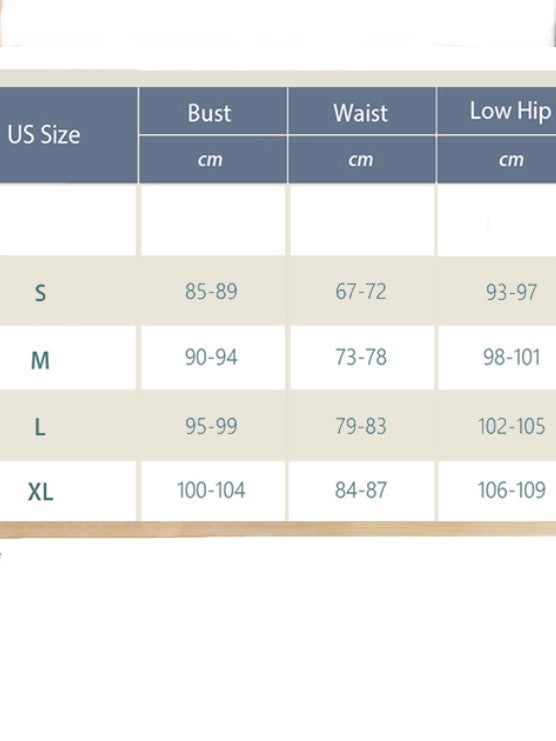The width and height of the screenshot is (556, 741).
Task: Click the 84-87 waist measurement cell
Action: click(361, 490)
